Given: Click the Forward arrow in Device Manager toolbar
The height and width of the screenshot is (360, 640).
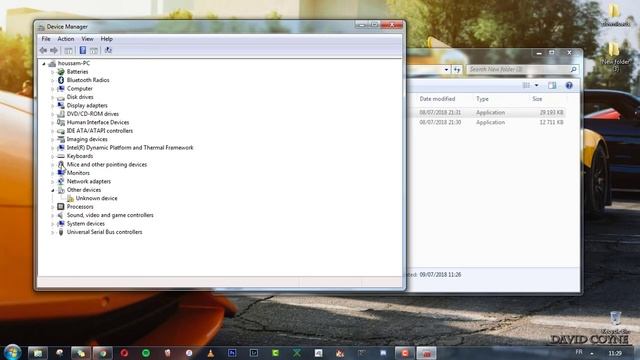Looking at the screenshot, I should pyautogui.click(x=54, y=50).
